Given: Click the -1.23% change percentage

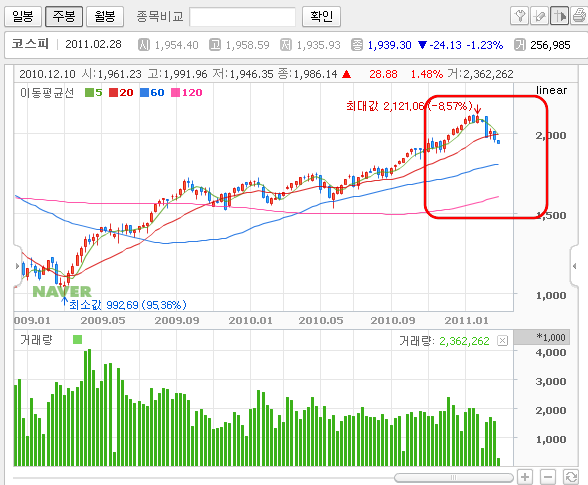Looking at the screenshot, I should point(484,45).
